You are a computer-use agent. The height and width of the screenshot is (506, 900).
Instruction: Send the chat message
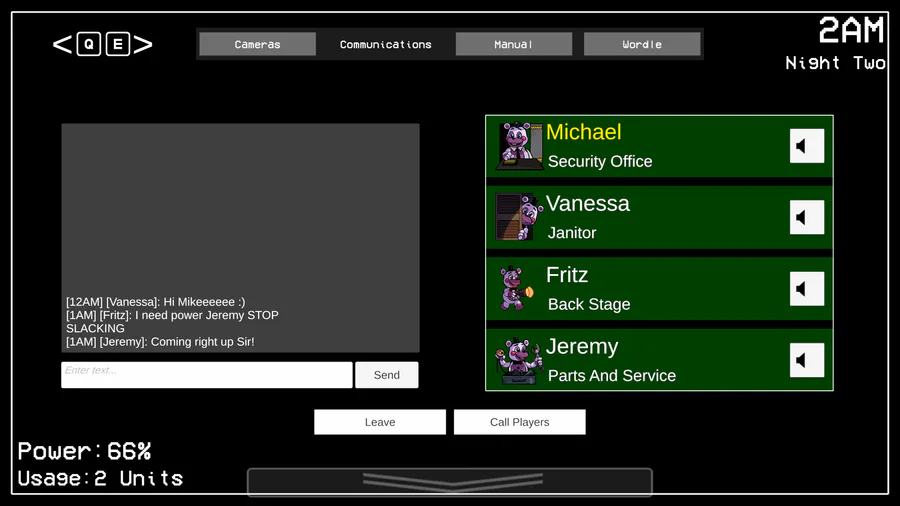point(386,375)
